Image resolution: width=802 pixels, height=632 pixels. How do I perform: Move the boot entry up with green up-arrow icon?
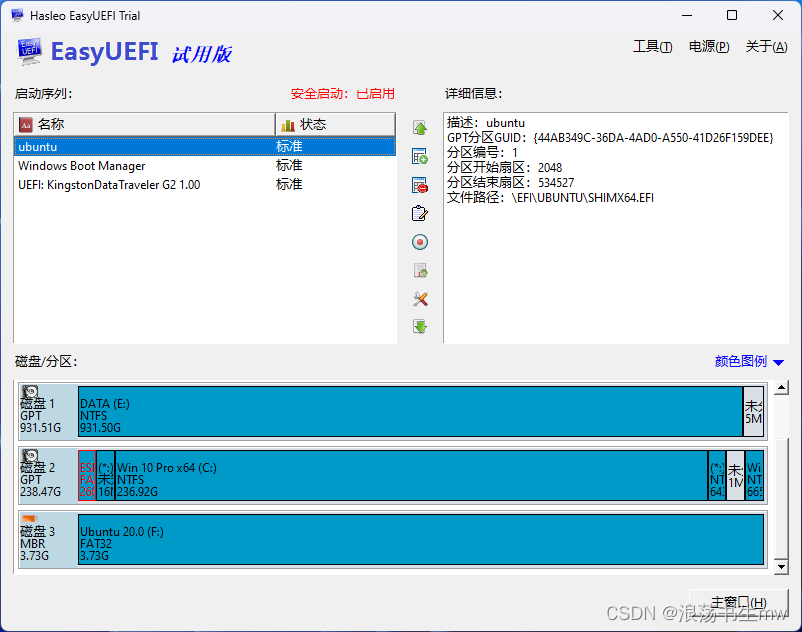pos(420,128)
